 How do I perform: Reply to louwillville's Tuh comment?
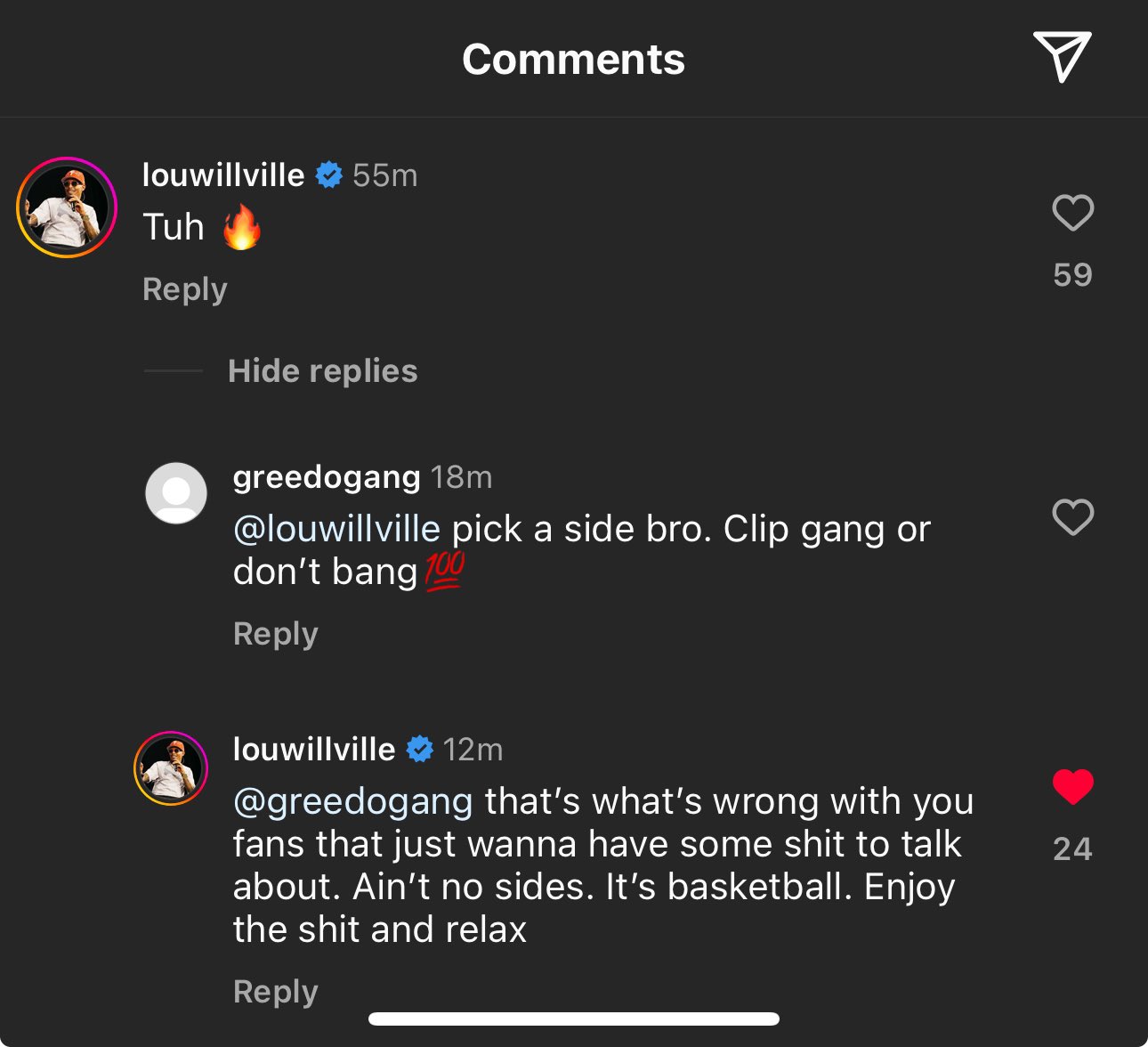coord(183,288)
